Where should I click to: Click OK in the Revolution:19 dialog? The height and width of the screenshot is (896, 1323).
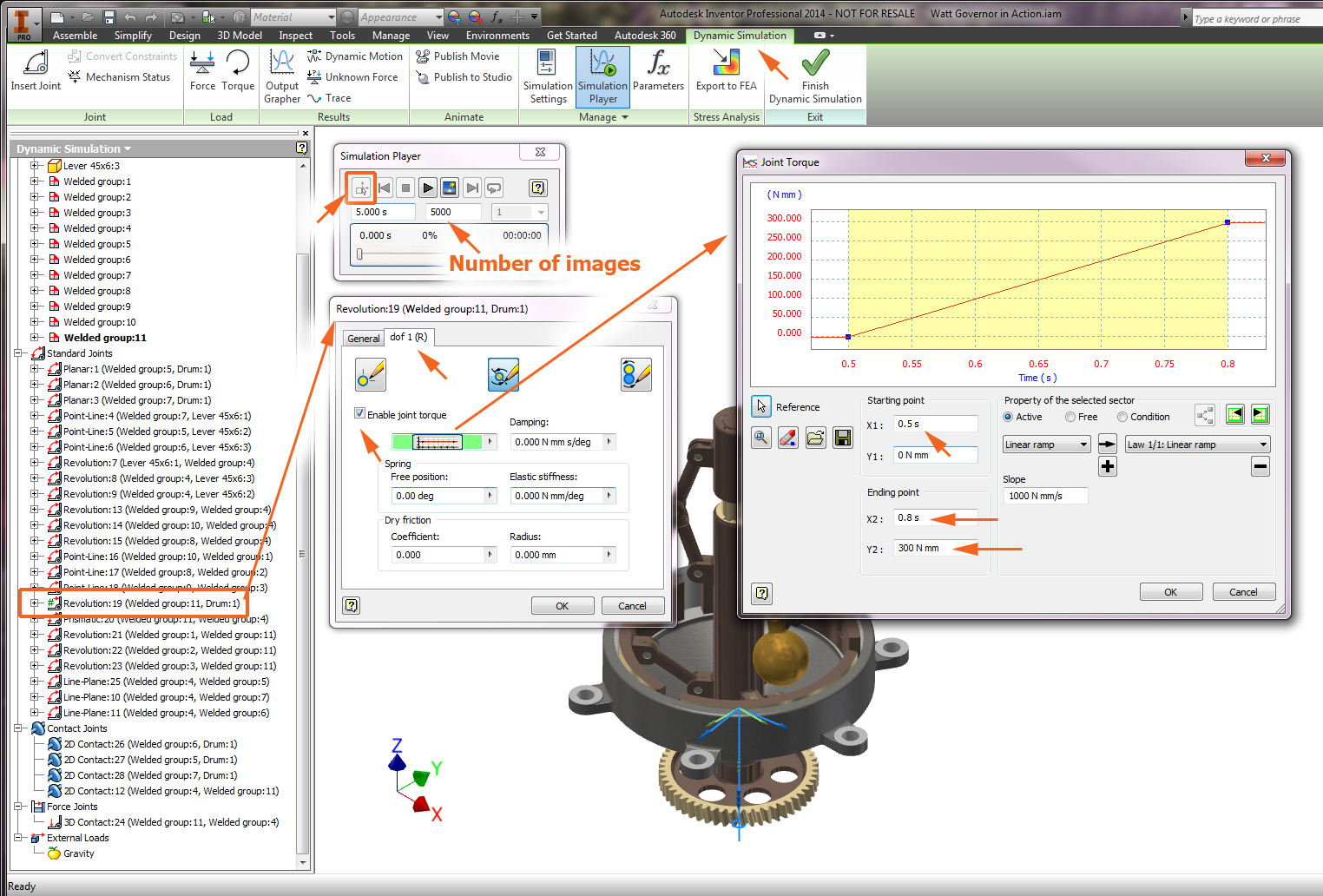pyautogui.click(x=563, y=606)
